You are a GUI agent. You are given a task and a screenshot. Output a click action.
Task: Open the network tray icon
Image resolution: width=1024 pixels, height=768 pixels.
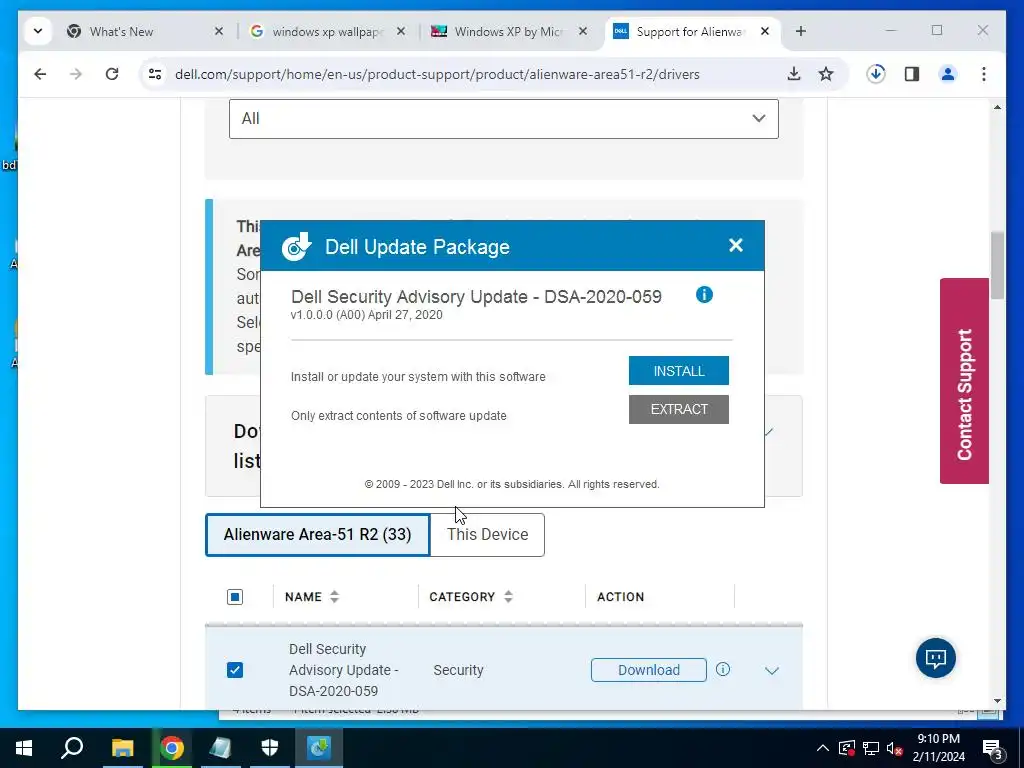tap(871, 748)
